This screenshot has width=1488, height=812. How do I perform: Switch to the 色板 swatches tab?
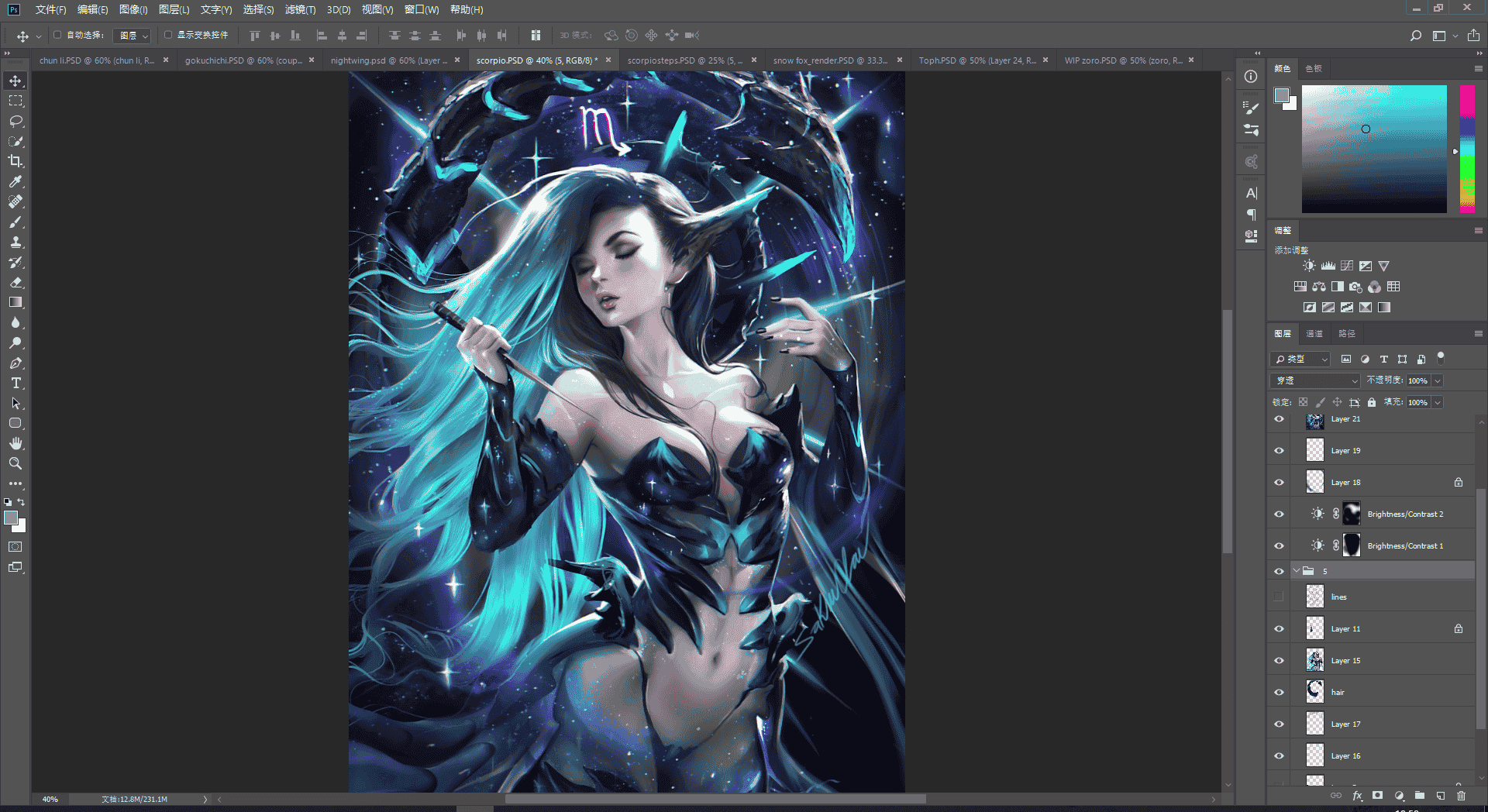[1314, 68]
